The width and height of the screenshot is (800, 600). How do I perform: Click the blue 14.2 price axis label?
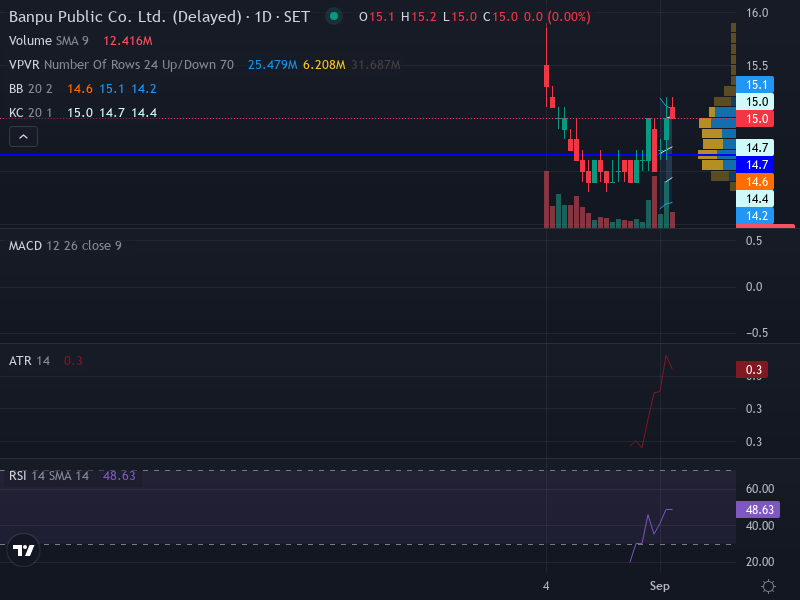(x=755, y=216)
